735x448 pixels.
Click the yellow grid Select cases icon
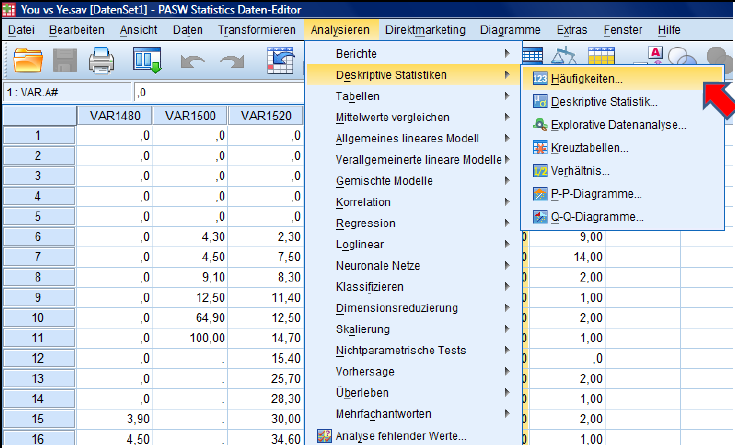tap(601, 55)
